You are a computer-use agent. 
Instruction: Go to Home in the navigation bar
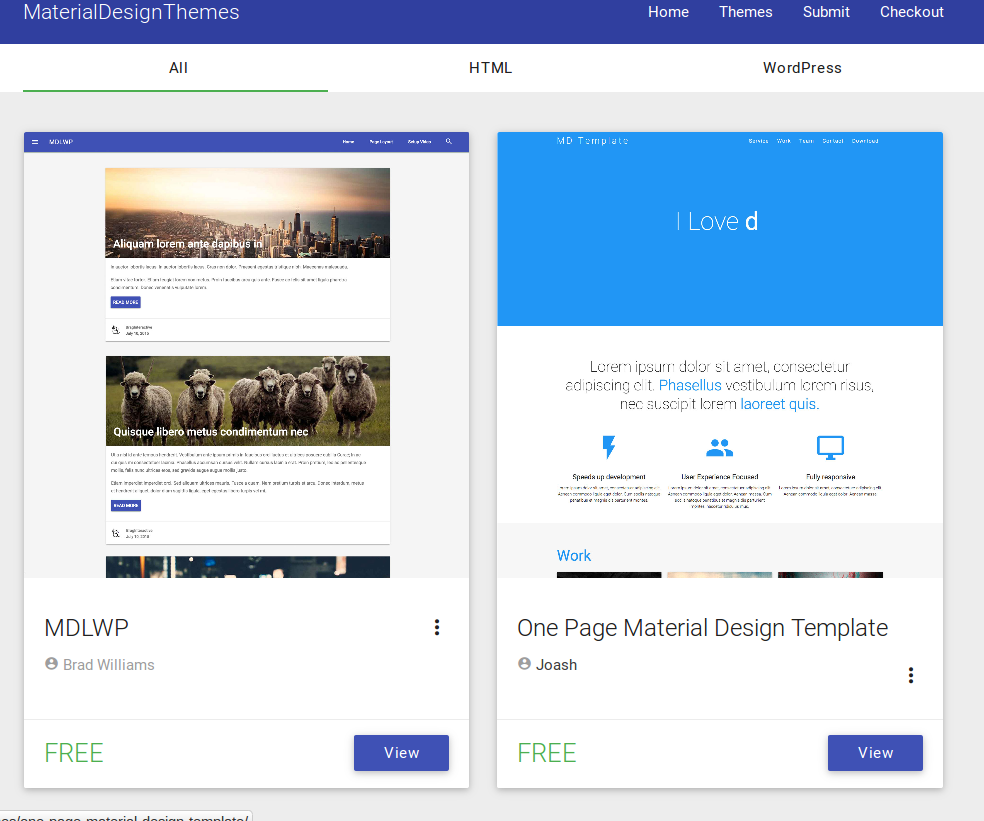pos(668,12)
